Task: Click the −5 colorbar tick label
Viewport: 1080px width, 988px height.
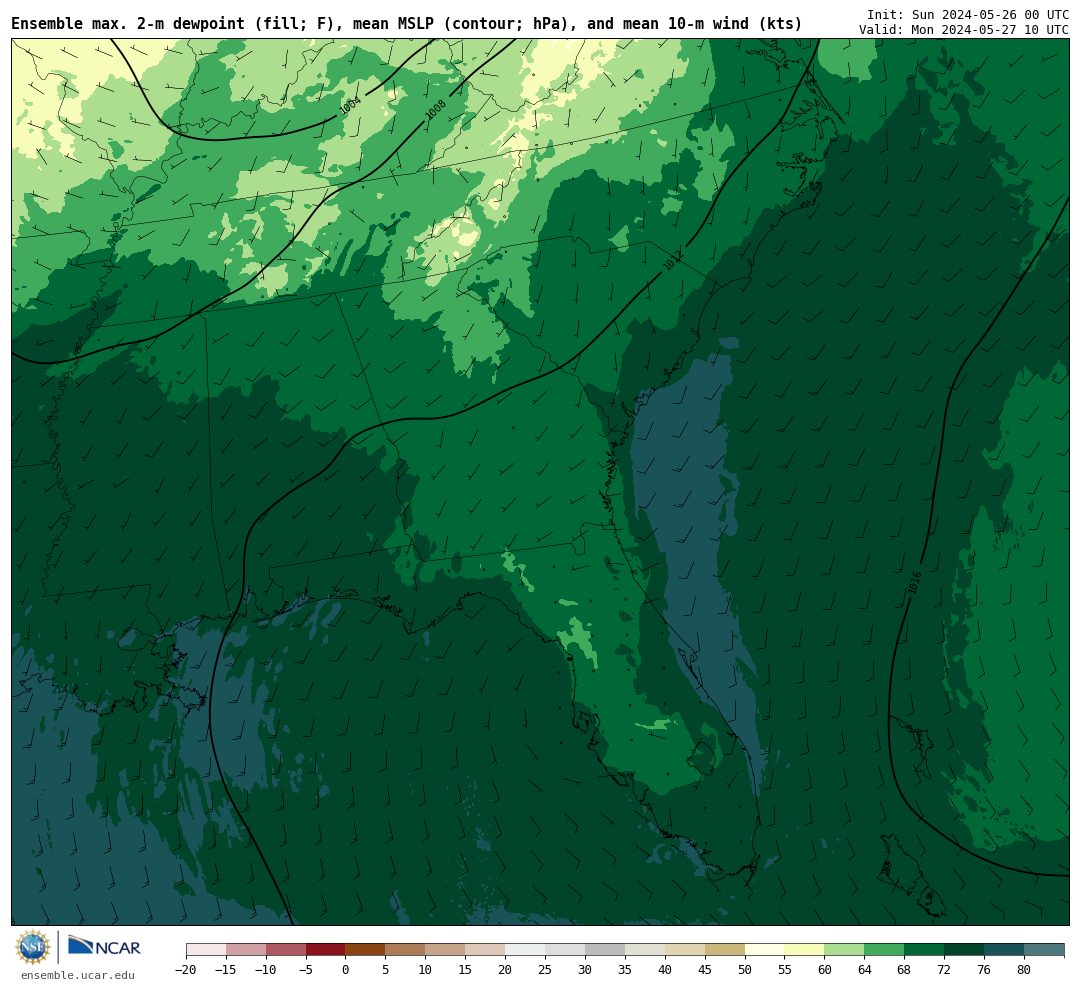Action: (306, 970)
